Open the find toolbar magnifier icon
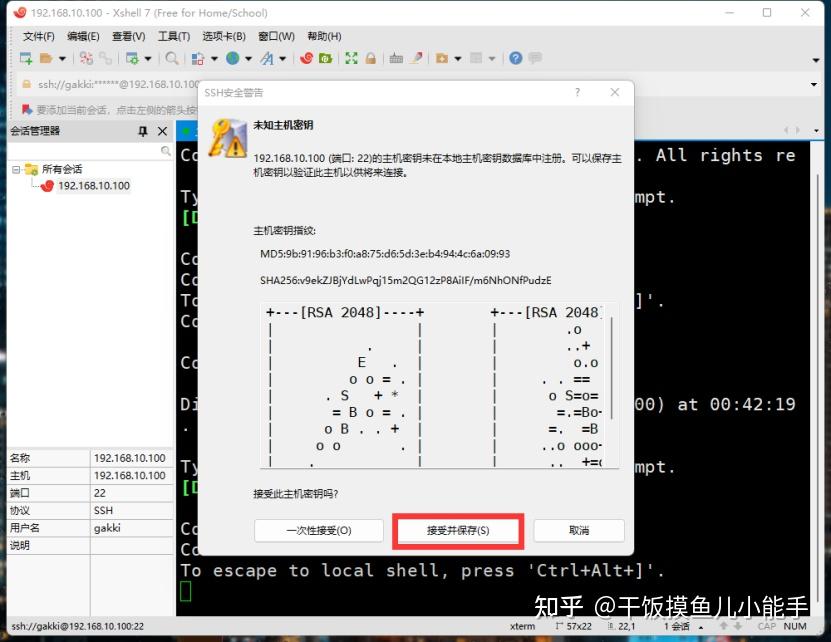 click(x=169, y=58)
